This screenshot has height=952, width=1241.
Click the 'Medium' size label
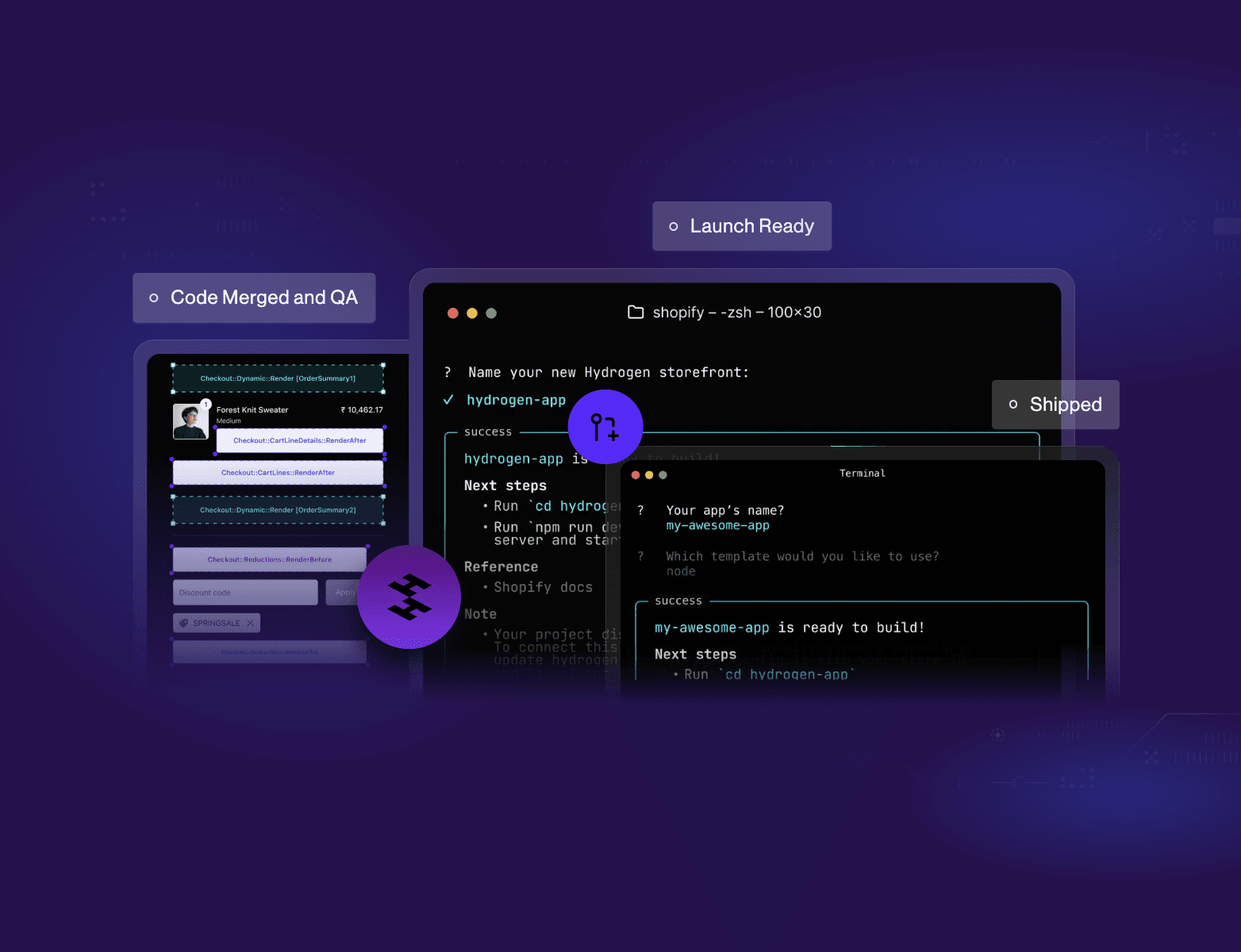click(229, 421)
